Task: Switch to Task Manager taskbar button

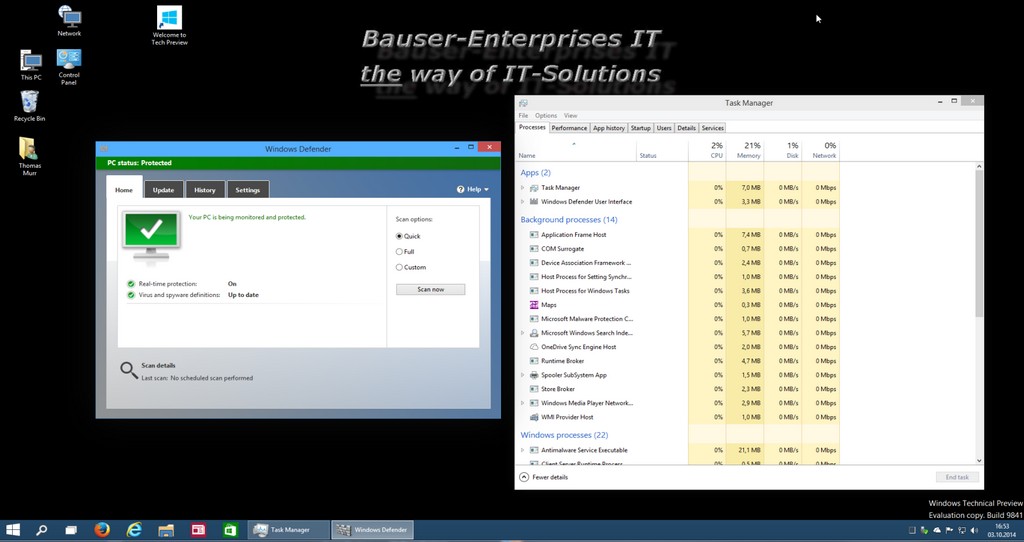Action: tap(288, 530)
